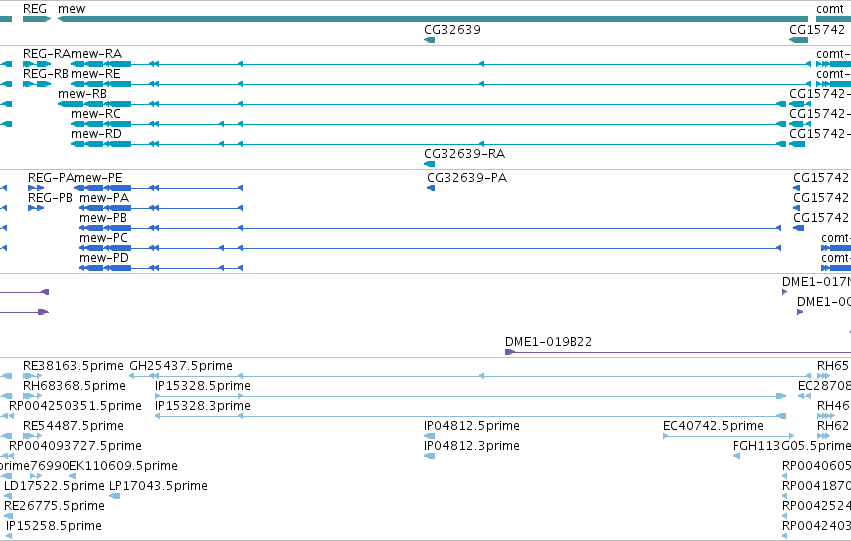
Task: Click the mew-PB protein label
Action: pos(103,218)
